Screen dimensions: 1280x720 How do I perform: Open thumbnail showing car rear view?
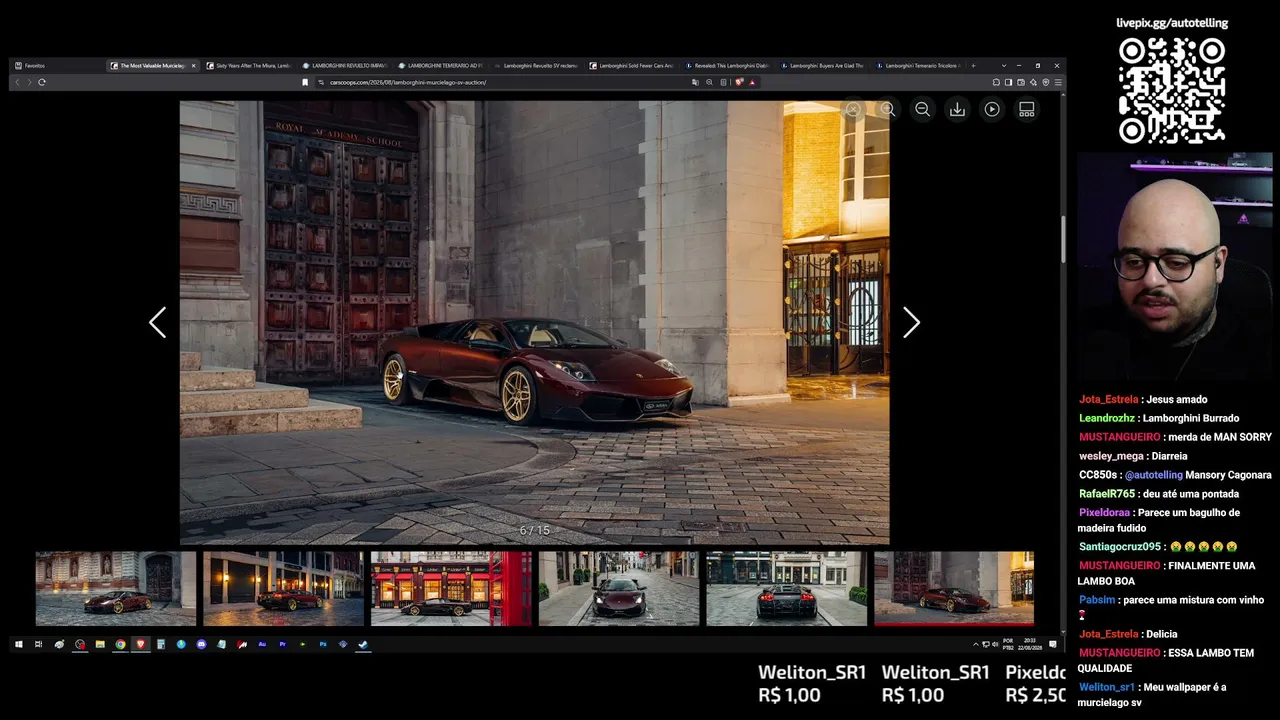point(787,589)
